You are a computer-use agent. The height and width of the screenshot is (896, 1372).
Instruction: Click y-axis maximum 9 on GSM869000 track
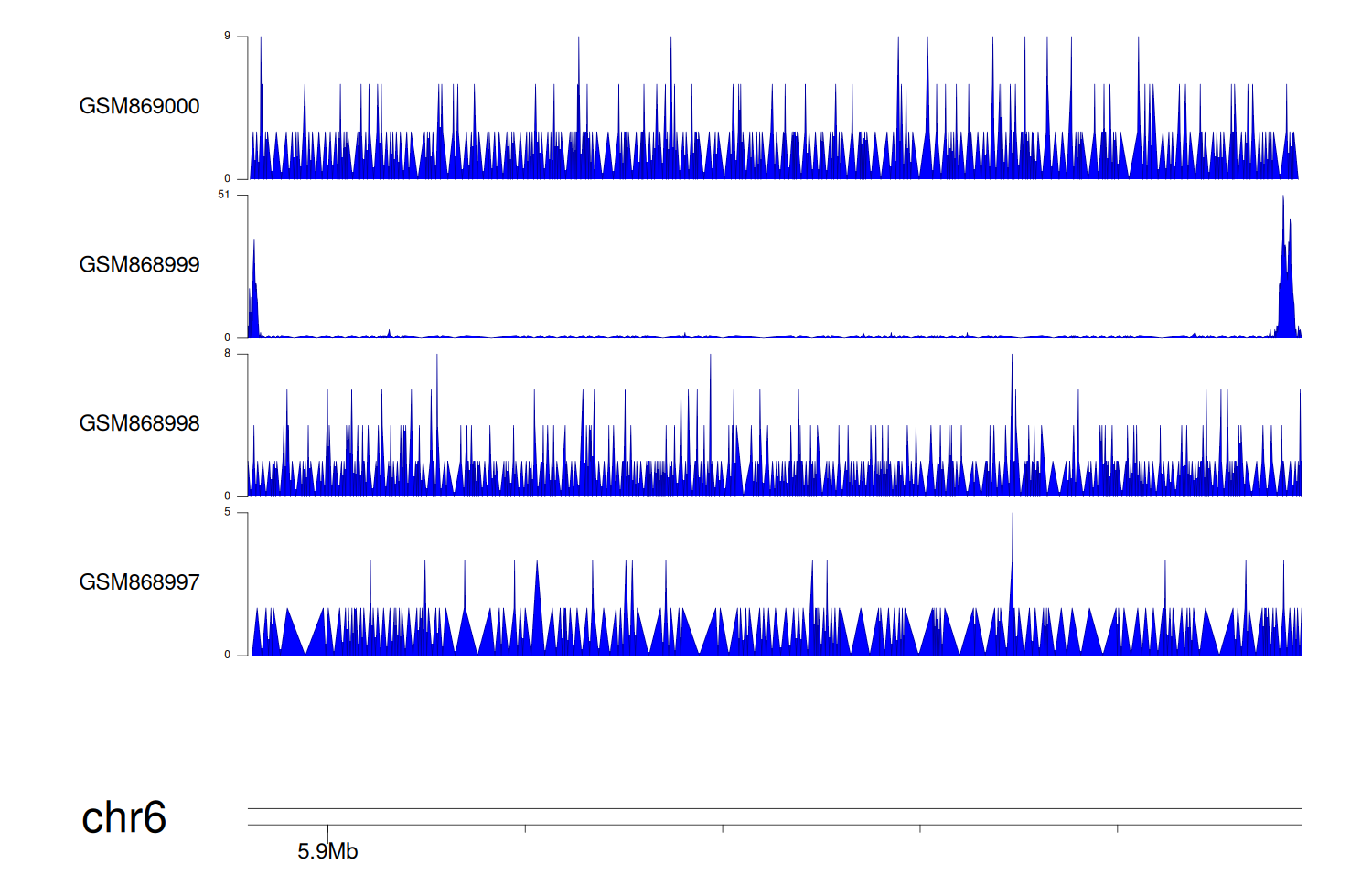227,36
